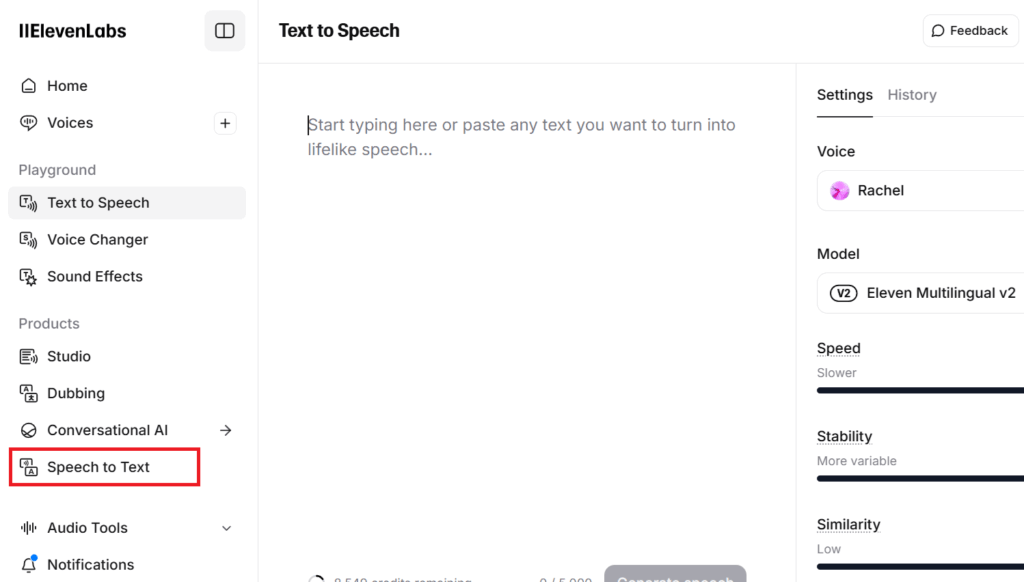1024x582 pixels.
Task: Click the Notifications bell icon
Action: pyautogui.click(x=29, y=565)
